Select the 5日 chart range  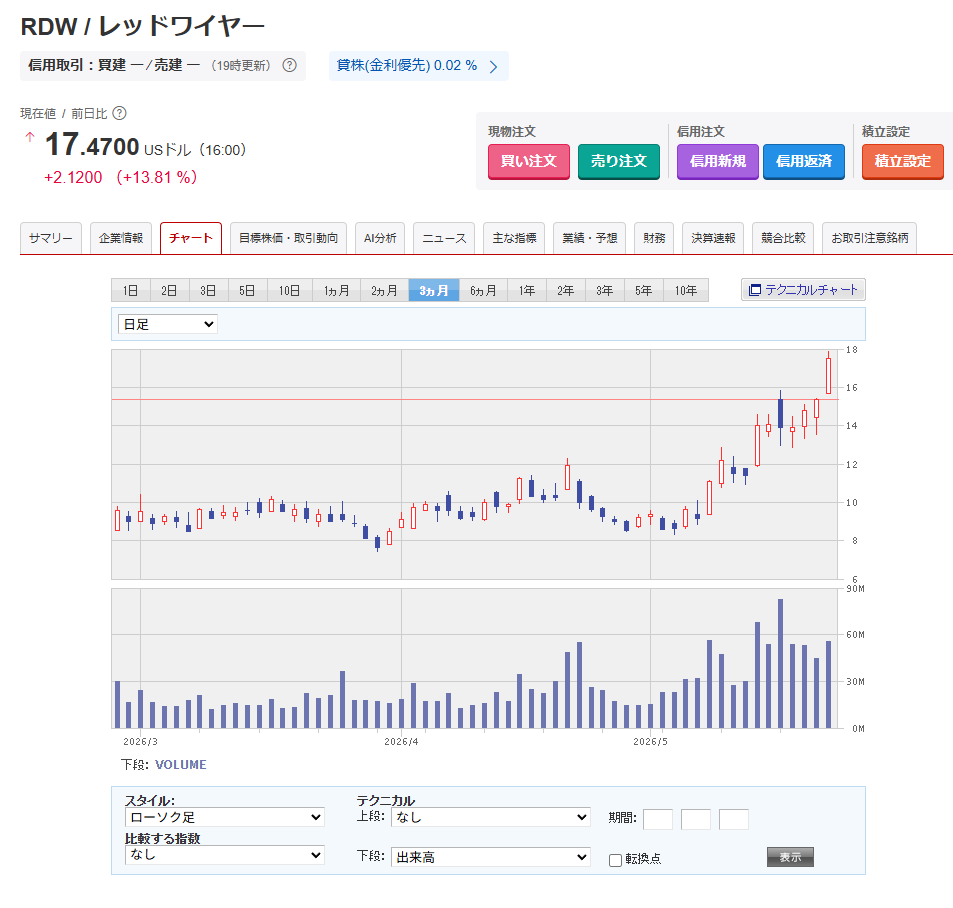(x=247, y=291)
